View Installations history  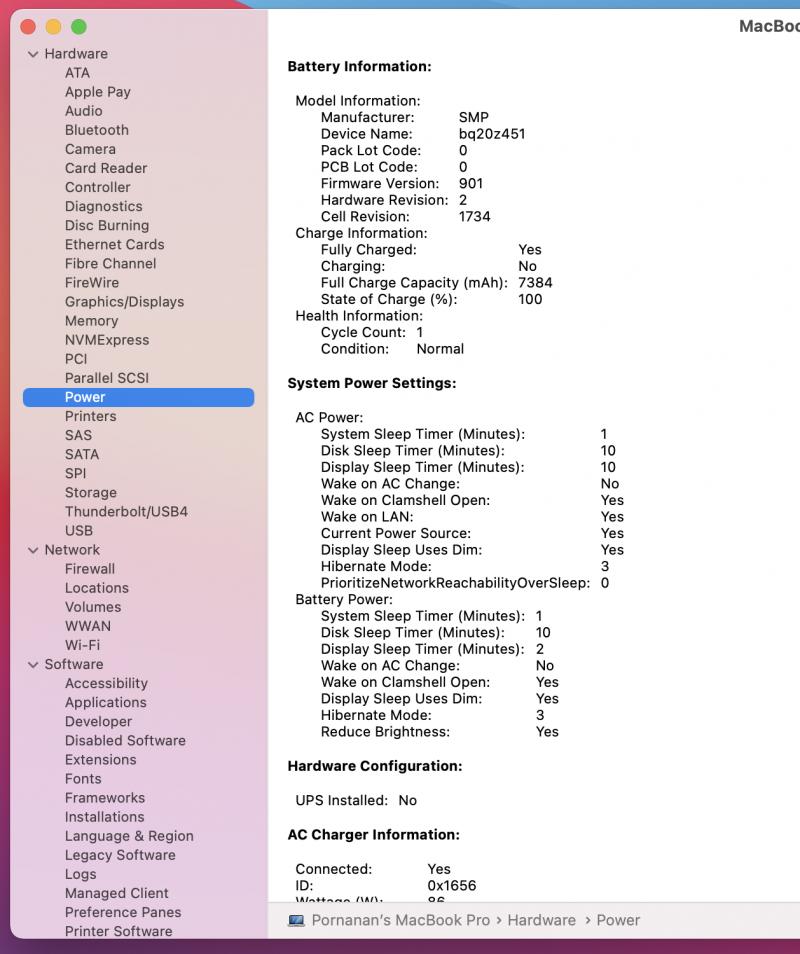(x=105, y=816)
